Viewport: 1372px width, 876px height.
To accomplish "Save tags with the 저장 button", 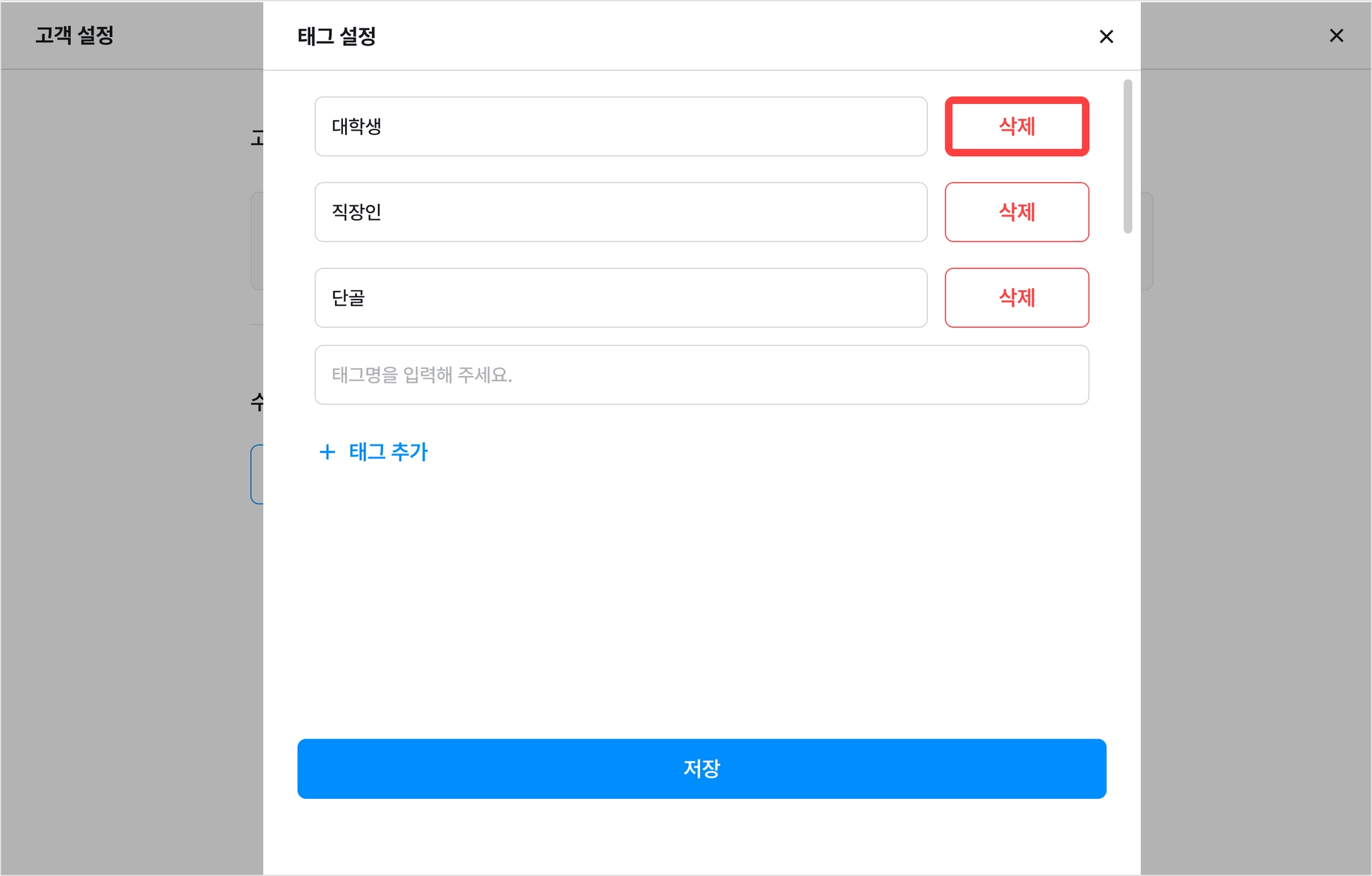I will [x=701, y=769].
